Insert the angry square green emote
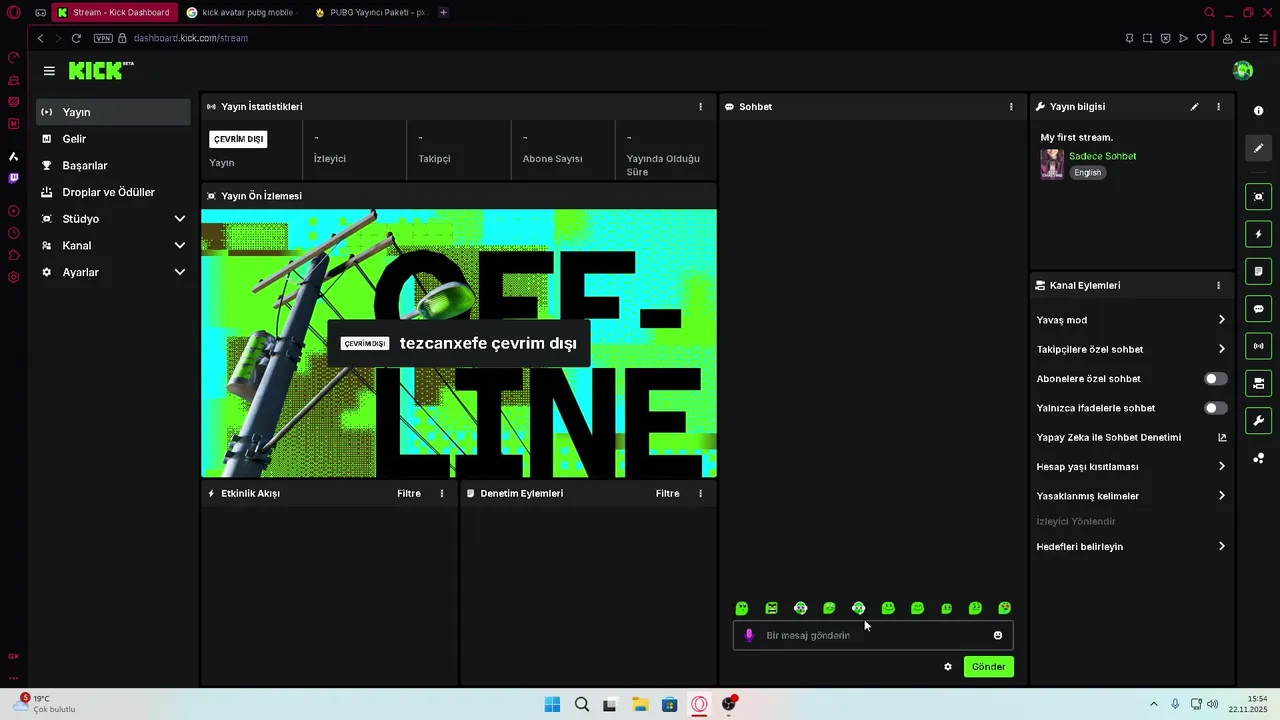Screen dimensions: 1280x720 (771, 608)
